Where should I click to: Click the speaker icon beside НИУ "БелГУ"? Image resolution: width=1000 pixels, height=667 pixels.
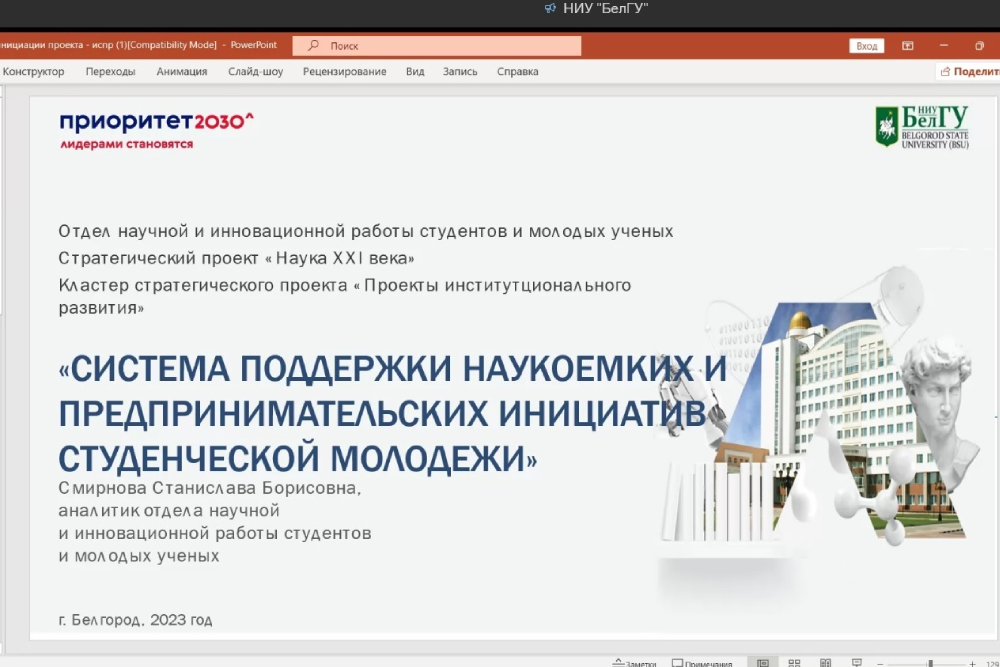(549, 9)
